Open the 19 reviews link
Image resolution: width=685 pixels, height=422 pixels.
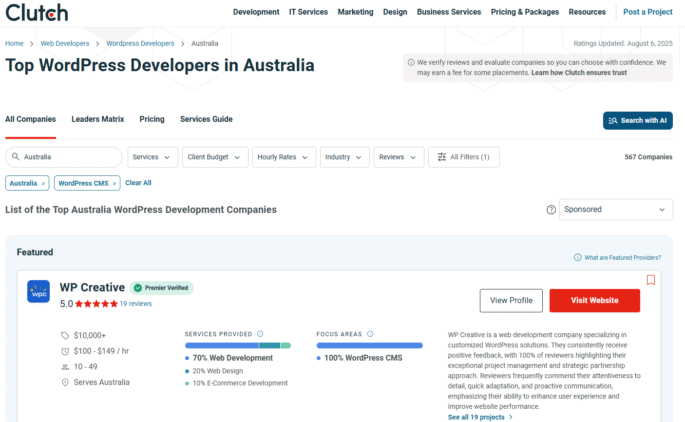coord(136,304)
